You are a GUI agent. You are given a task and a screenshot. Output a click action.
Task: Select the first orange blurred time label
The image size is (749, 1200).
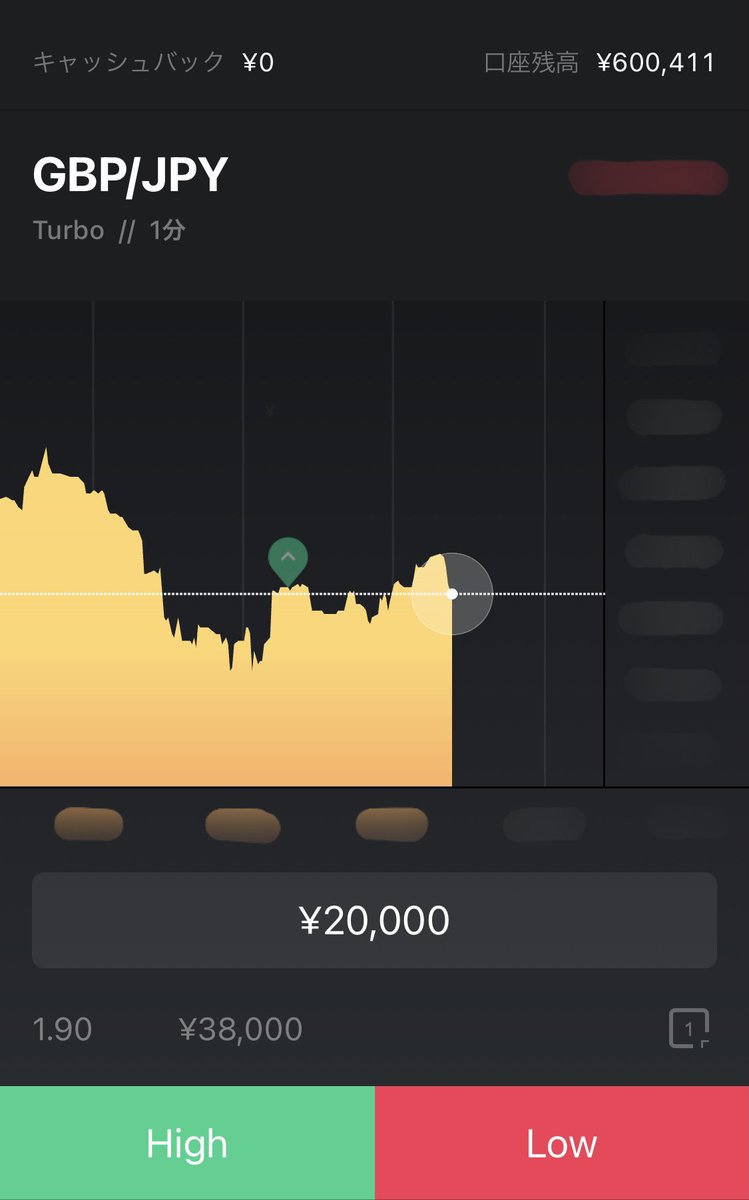[x=88, y=824]
